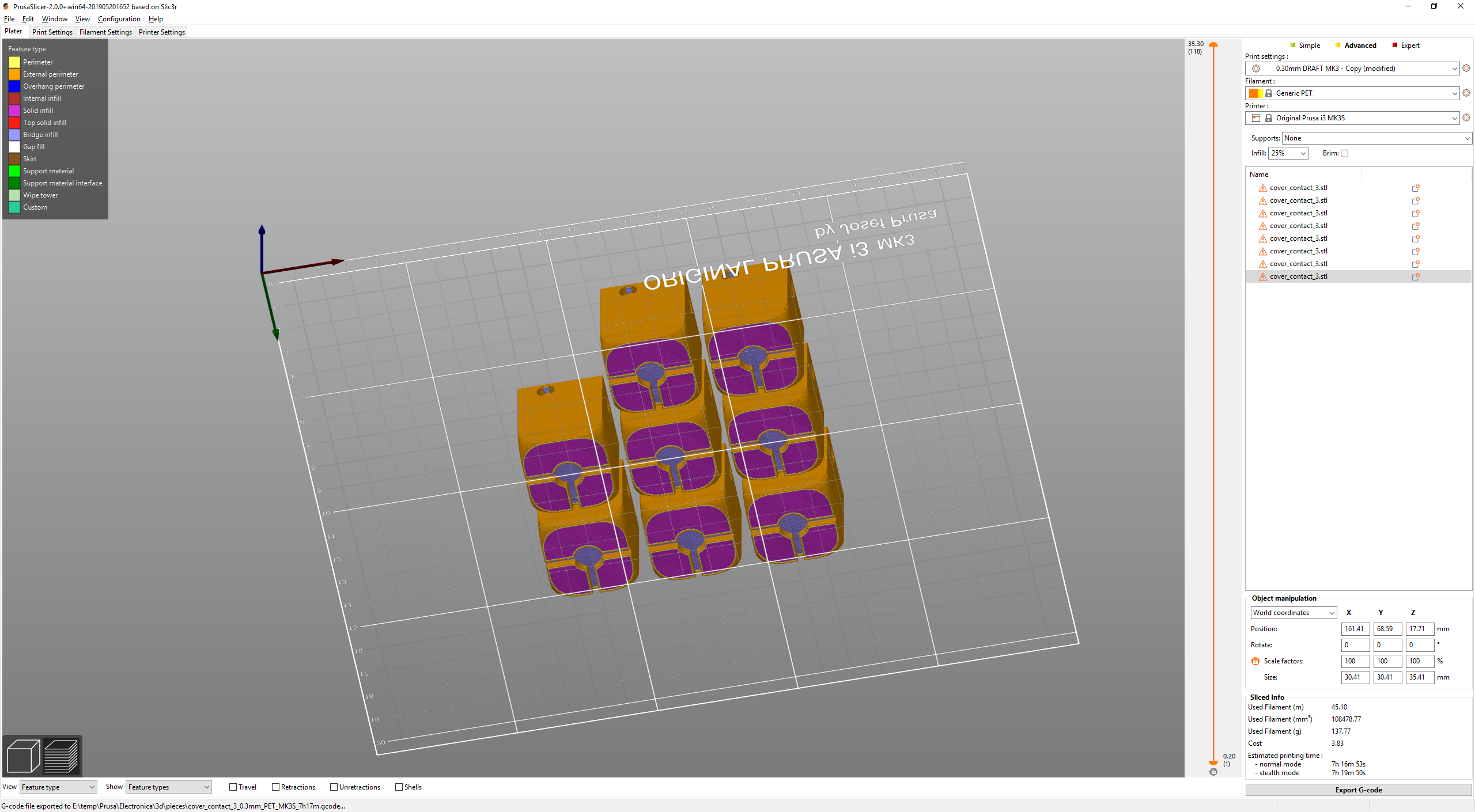The height and width of the screenshot is (812, 1475).
Task: Click the lock icon below the layer slider
Action: click(x=1213, y=772)
